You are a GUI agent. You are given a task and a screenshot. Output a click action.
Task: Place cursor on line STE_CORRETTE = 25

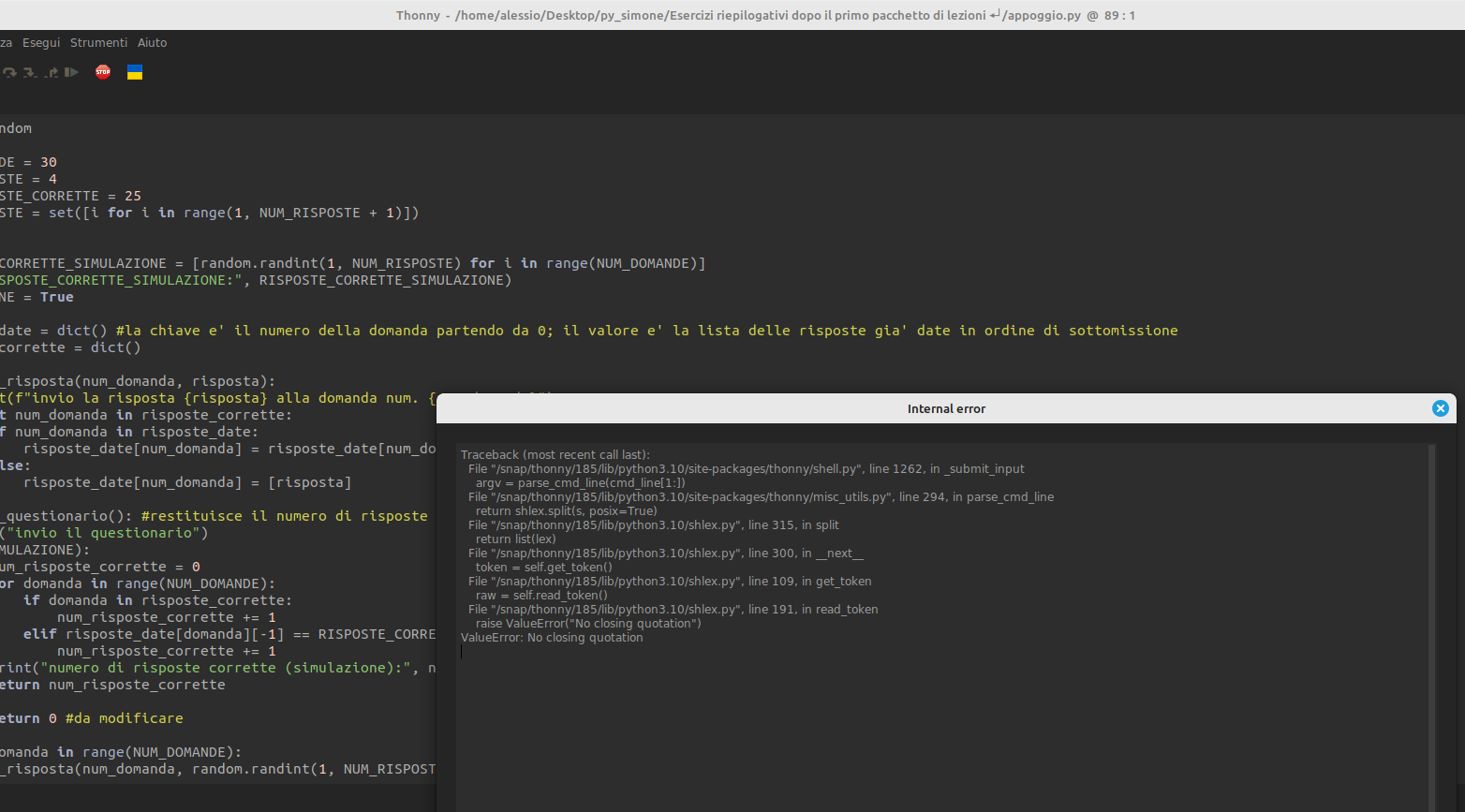coord(70,195)
